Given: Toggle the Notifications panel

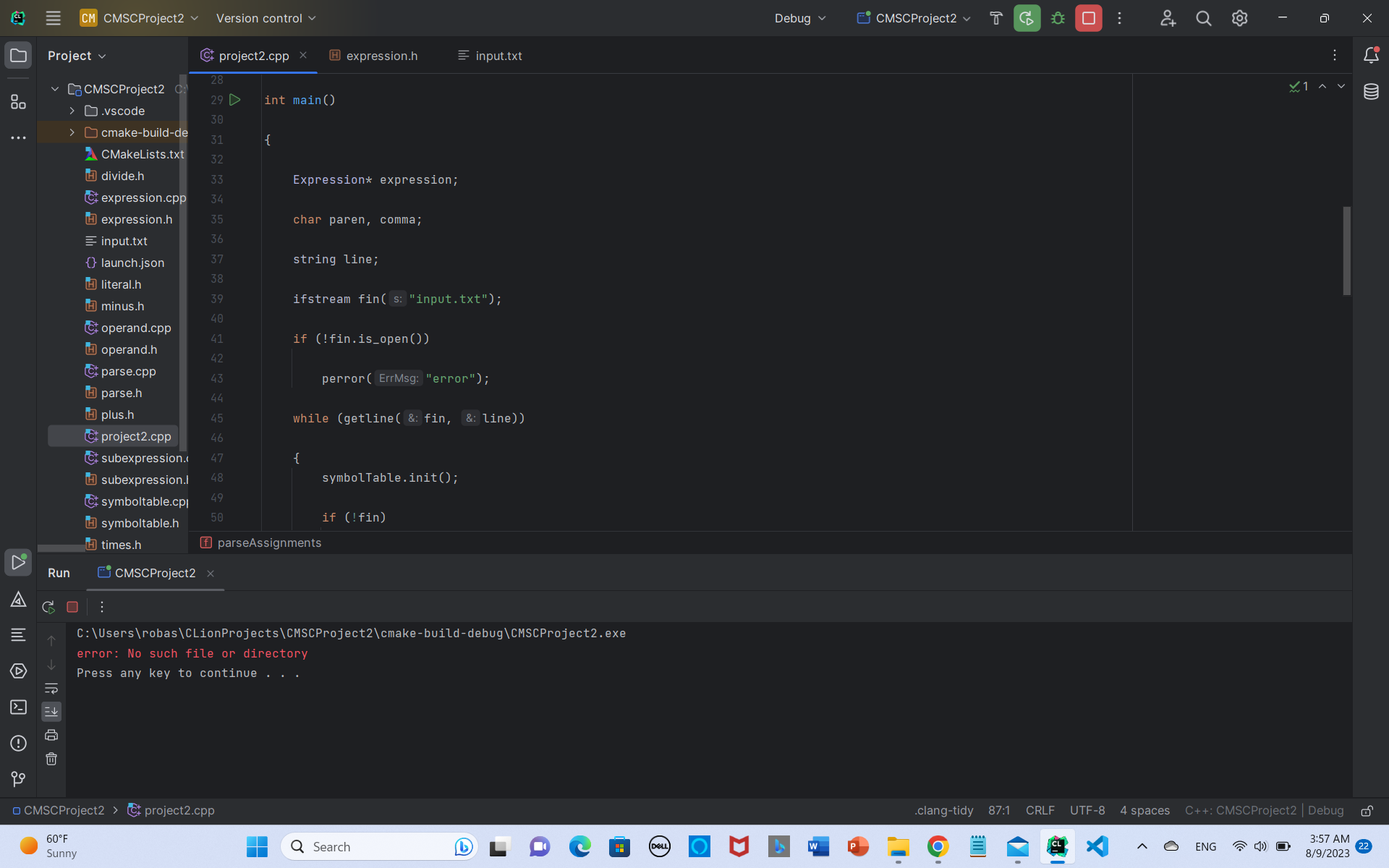Looking at the screenshot, I should coord(1372,54).
